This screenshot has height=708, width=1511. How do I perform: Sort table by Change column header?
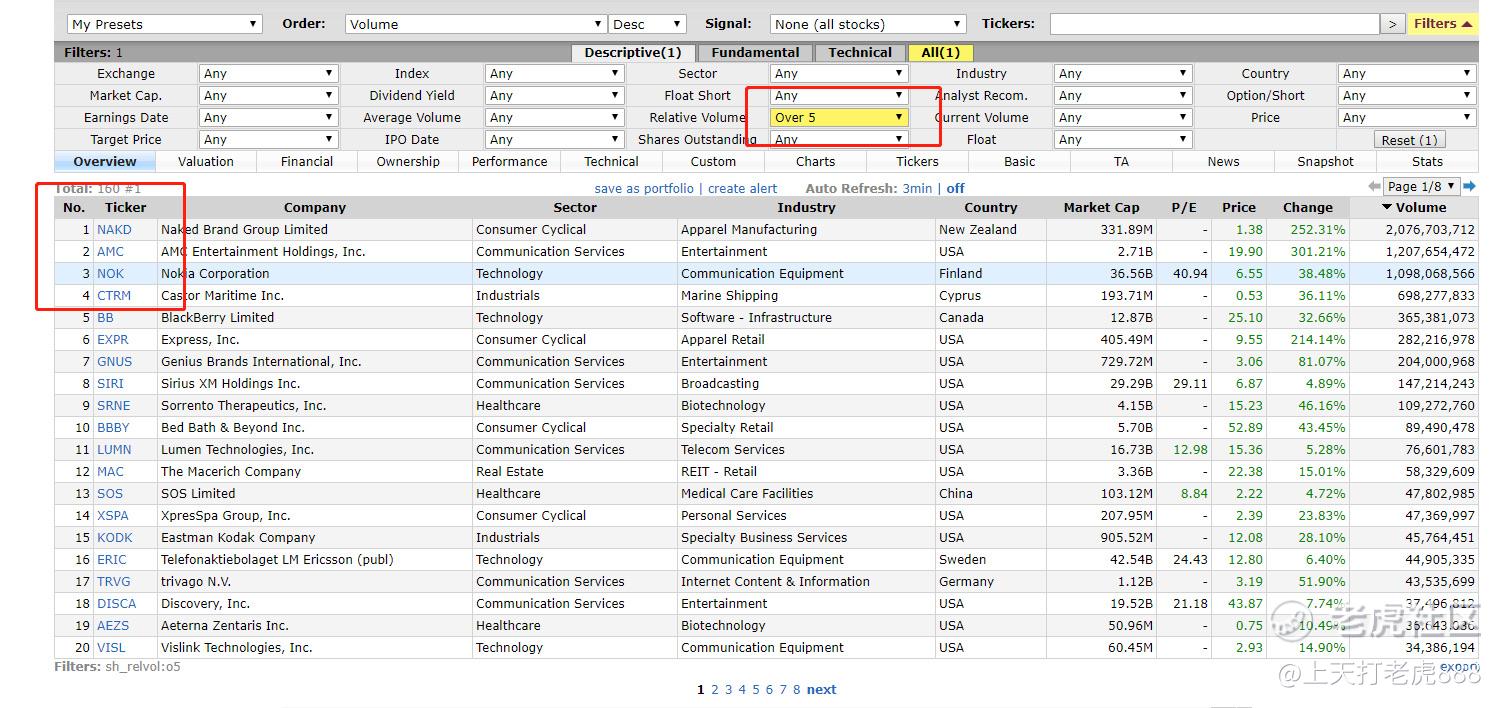click(x=1308, y=207)
